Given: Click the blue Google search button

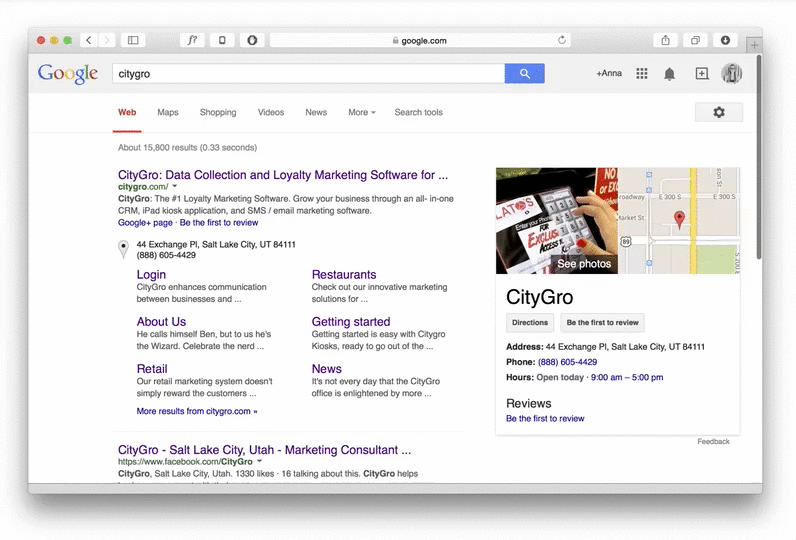Looking at the screenshot, I should 524,74.
